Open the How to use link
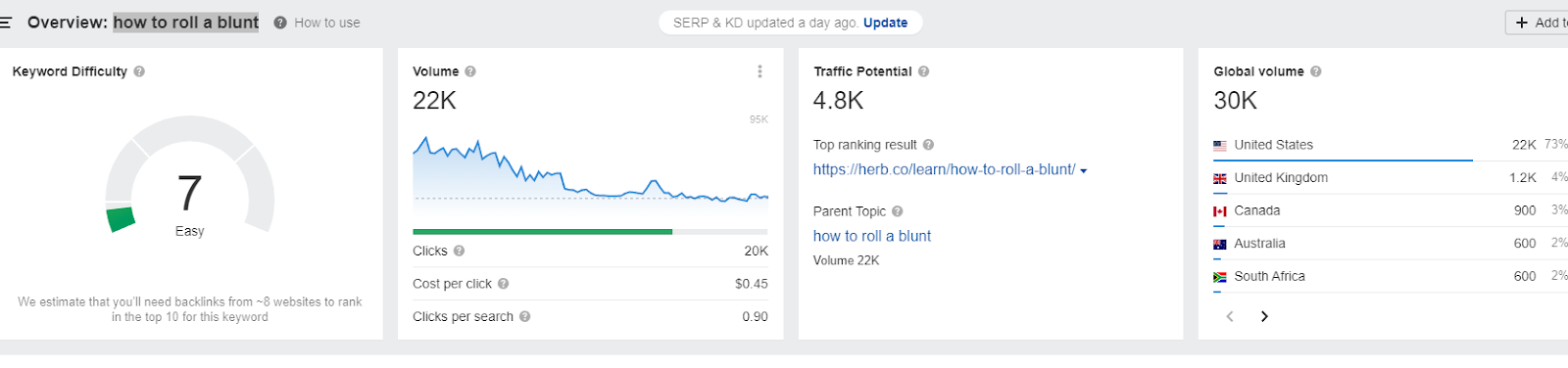Image resolution: width=1568 pixels, height=368 pixels. tap(326, 23)
